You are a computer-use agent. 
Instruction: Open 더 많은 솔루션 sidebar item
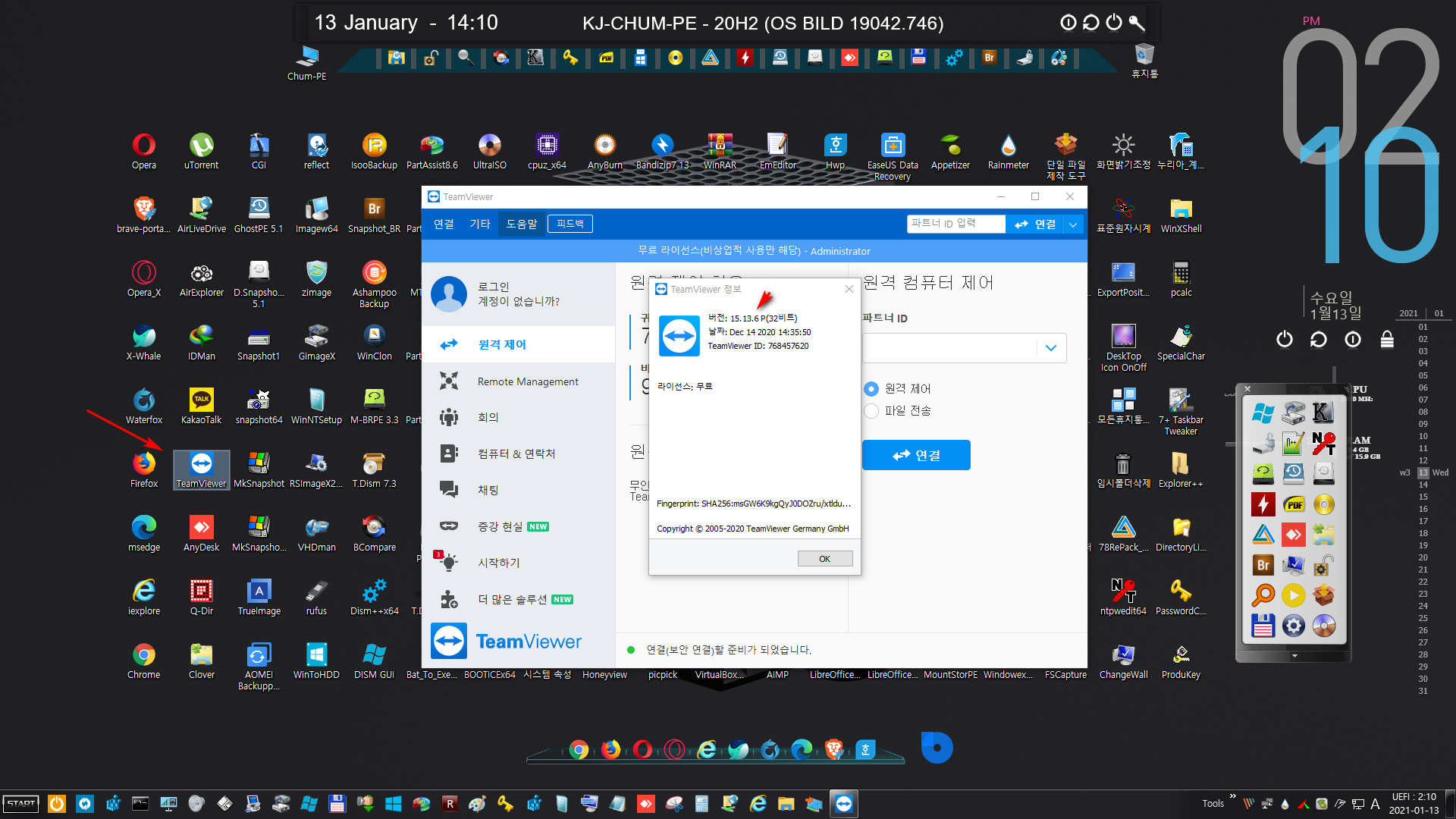click(x=519, y=599)
